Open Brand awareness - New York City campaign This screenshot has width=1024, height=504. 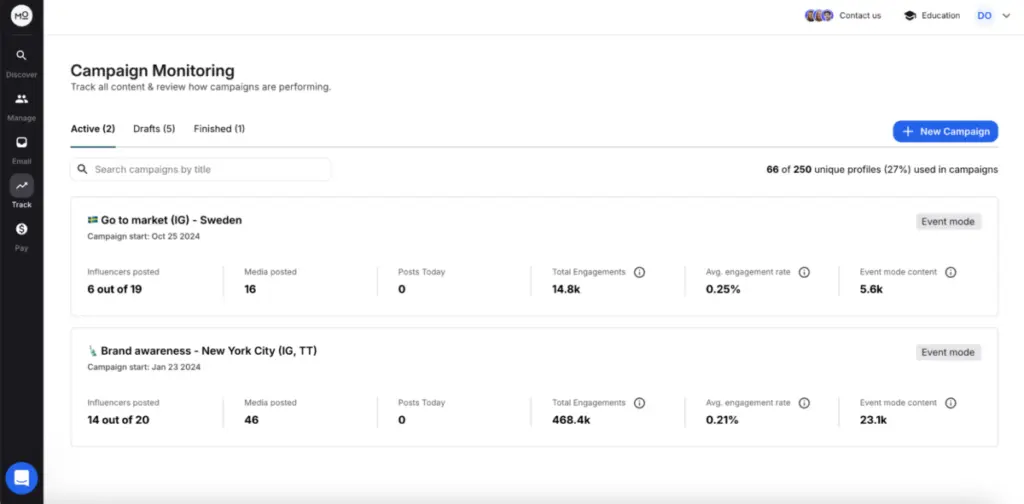(209, 351)
